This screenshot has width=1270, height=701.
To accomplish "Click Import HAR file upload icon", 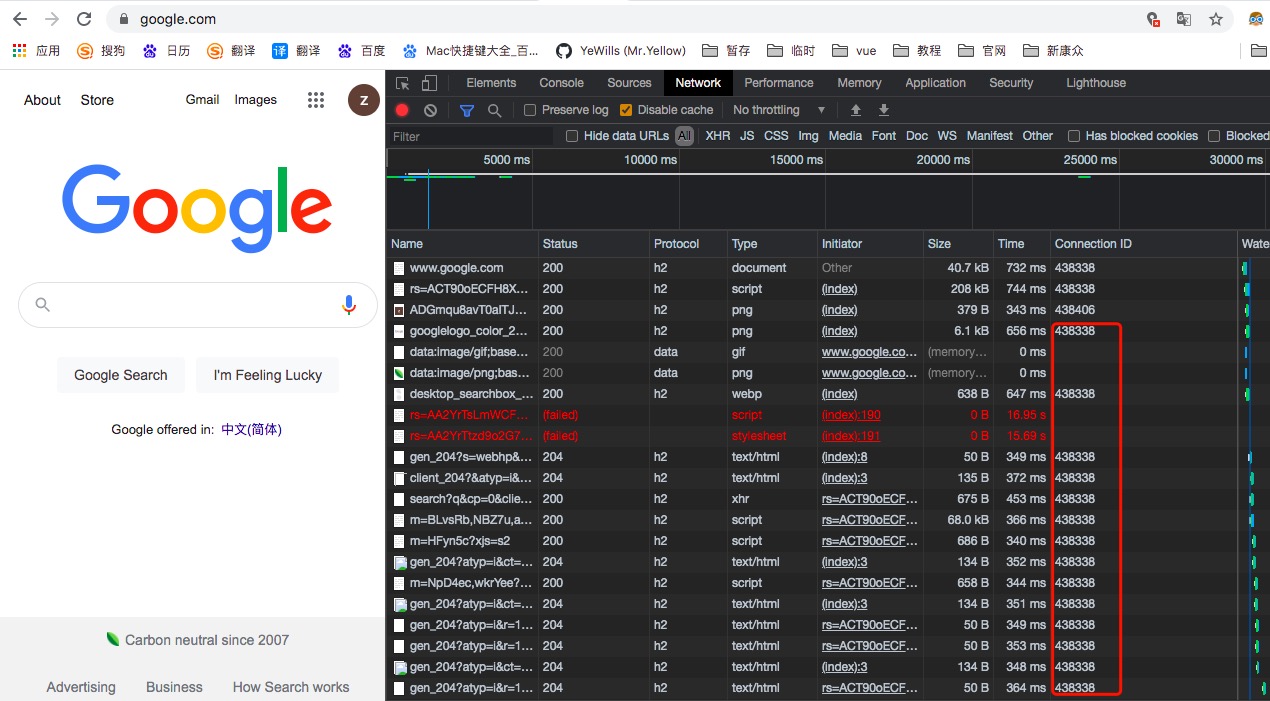I will pyautogui.click(x=855, y=110).
